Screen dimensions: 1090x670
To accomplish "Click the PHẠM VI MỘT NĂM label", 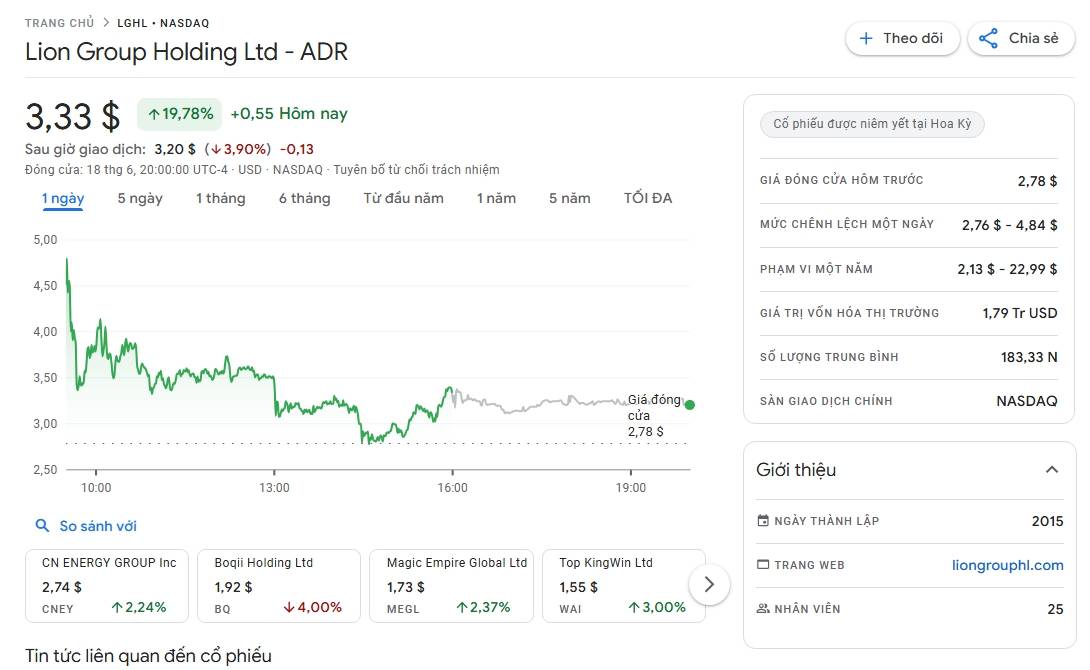I will [816, 270].
